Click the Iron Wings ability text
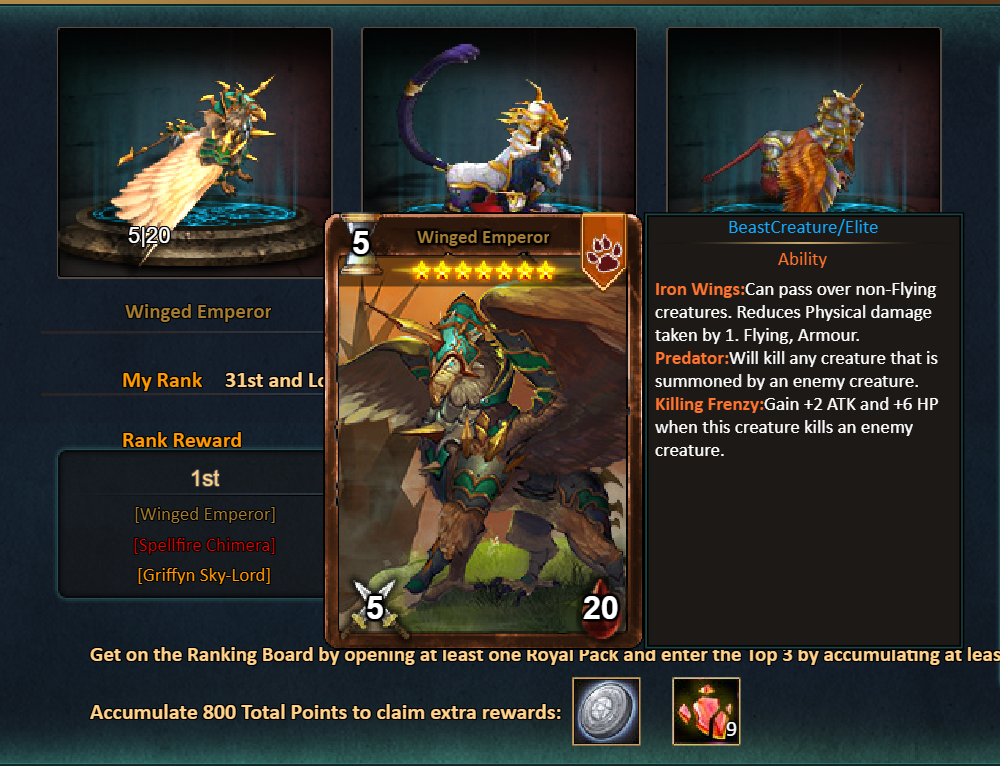 [796, 312]
